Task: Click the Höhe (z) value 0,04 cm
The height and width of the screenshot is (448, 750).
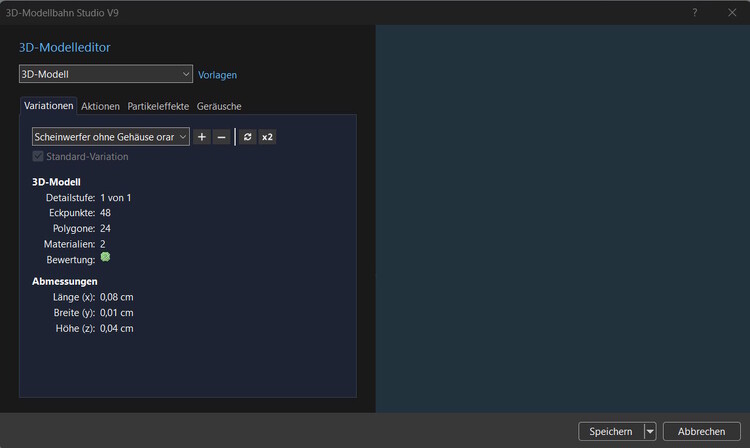Action: [117, 328]
